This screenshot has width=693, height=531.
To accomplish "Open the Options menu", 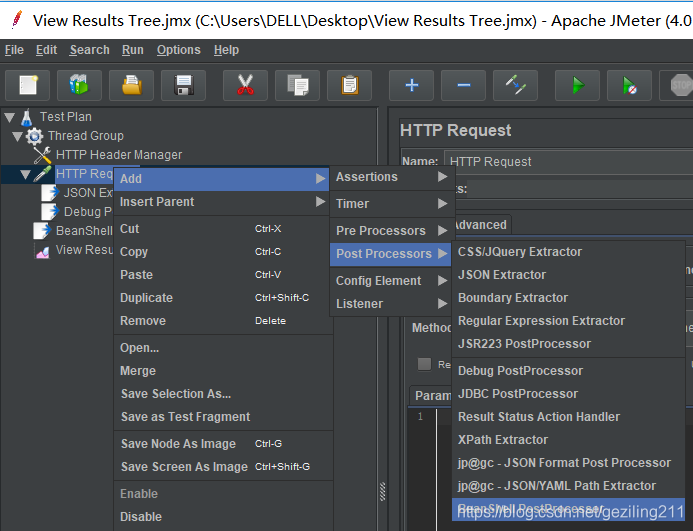I will coord(179,50).
